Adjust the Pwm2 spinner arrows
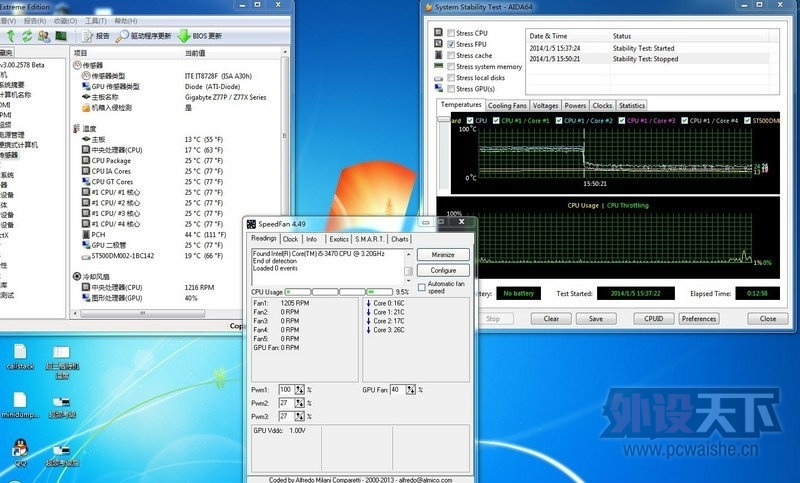 299,403
